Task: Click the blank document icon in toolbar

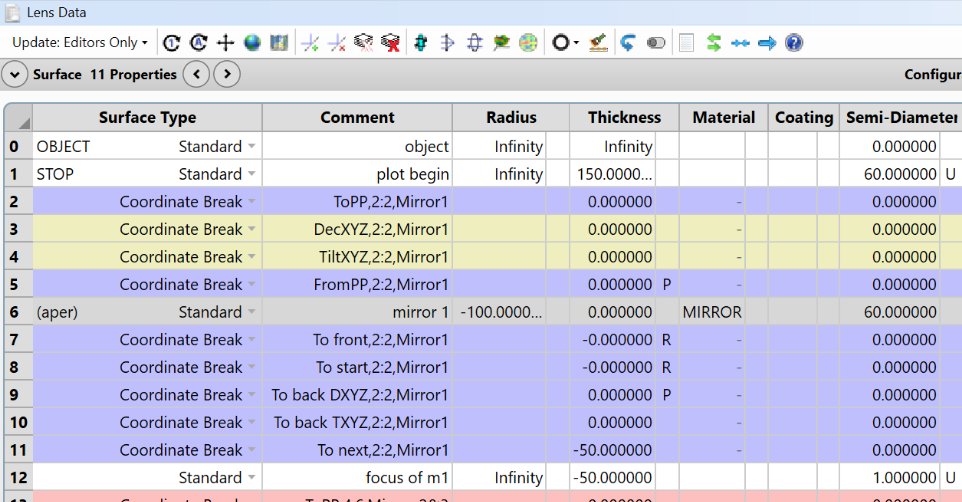Action: tap(686, 43)
